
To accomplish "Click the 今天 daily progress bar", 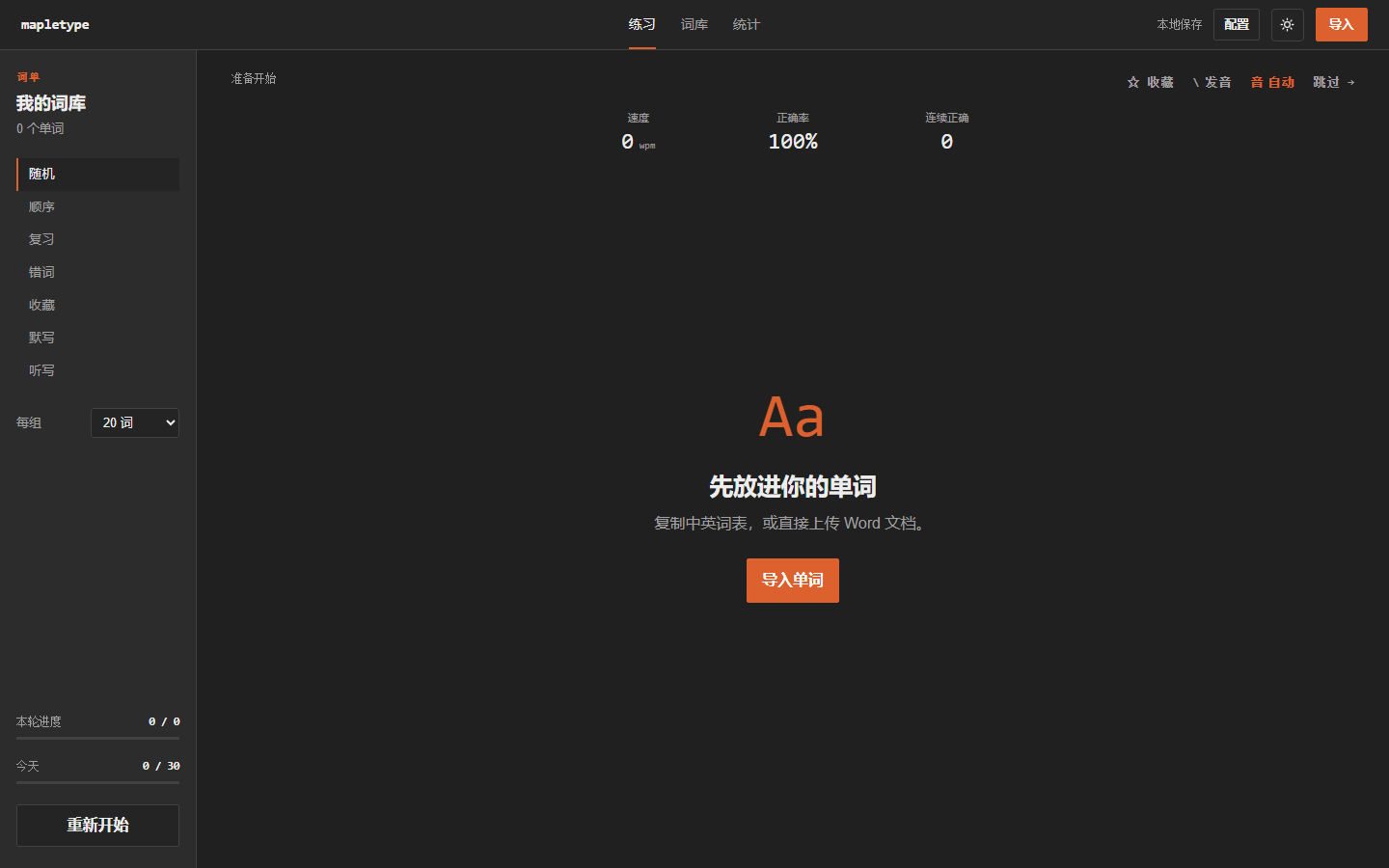I will [x=97, y=783].
